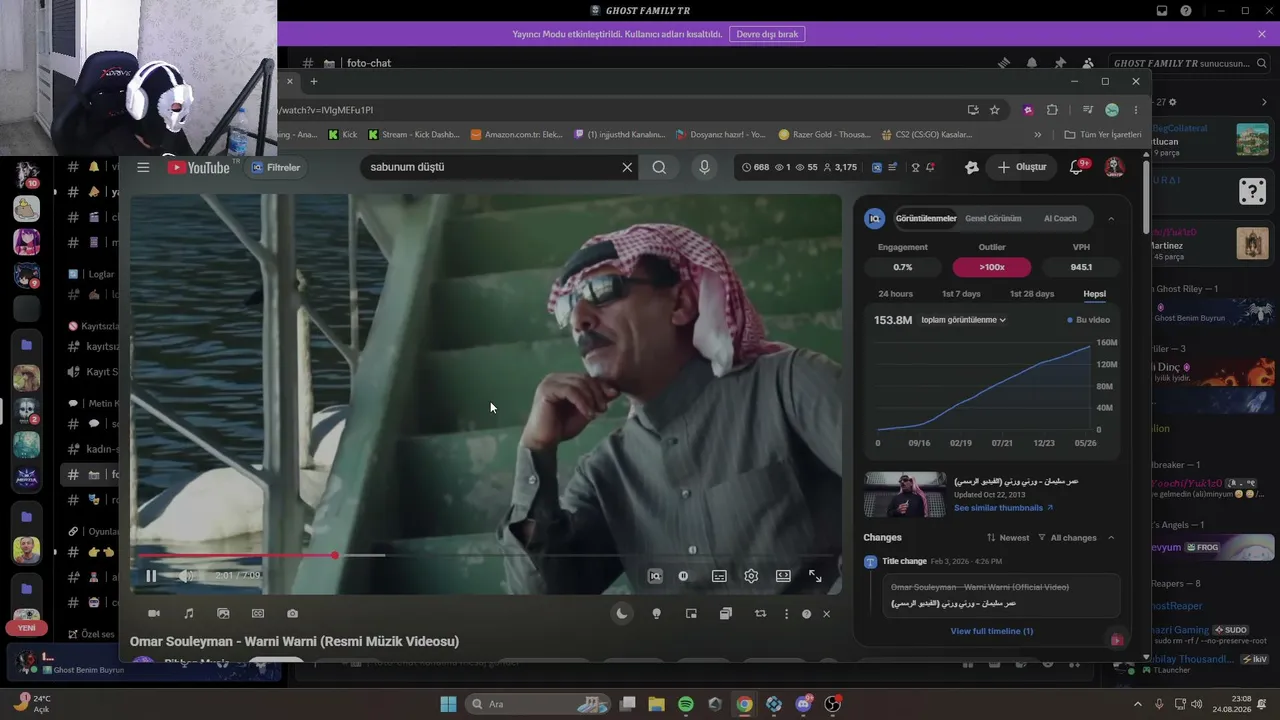Click Devre dışı bırak in Discord banner
Image resolution: width=1280 pixels, height=720 pixels.
coord(767,34)
